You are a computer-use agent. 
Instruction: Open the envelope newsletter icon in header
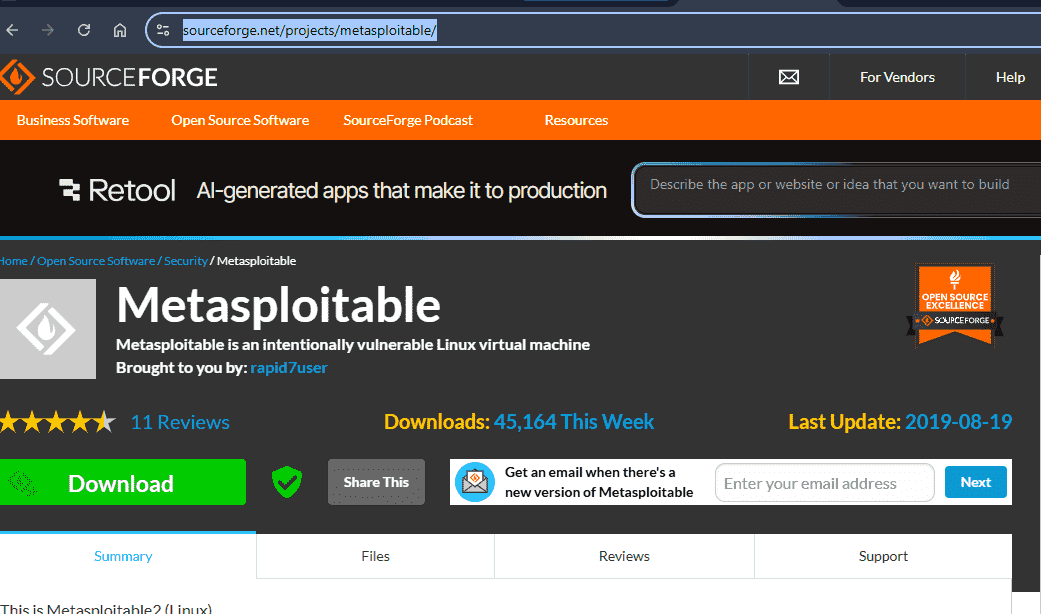(789, 77)
